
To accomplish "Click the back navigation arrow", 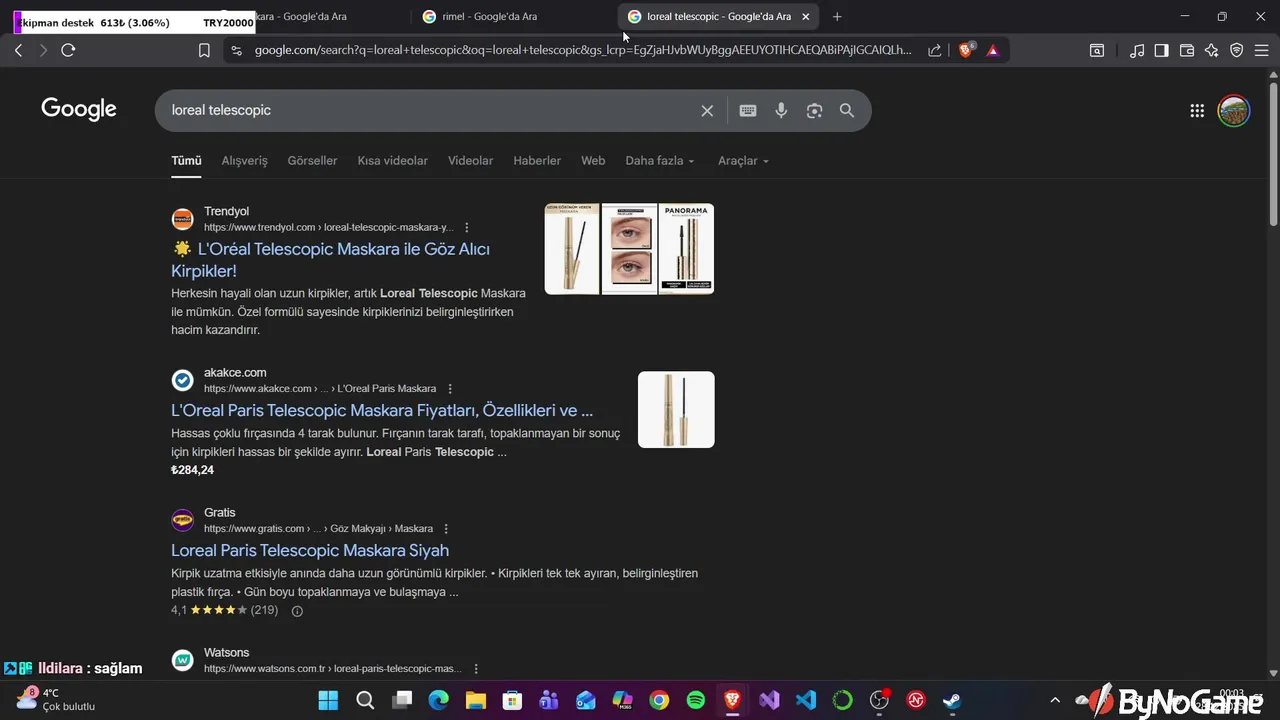I will point(18,50).
